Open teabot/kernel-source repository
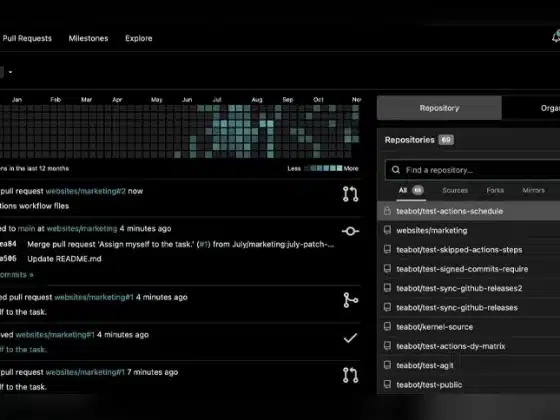The height and width of the screenshot is (420, 560). click(x=434, y=327)
